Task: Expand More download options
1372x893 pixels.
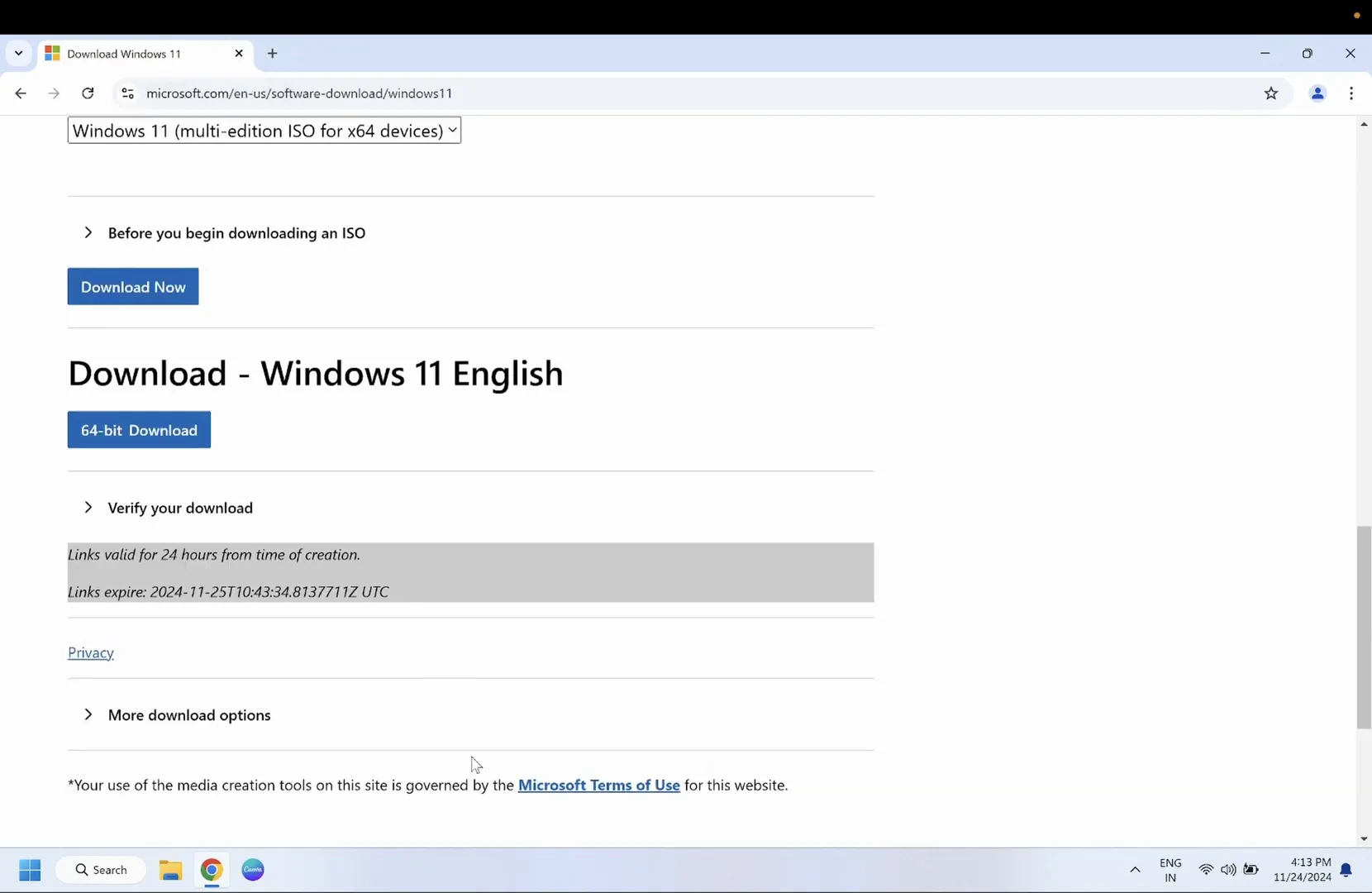Action: pyautogui.click(x=189, y=715)
